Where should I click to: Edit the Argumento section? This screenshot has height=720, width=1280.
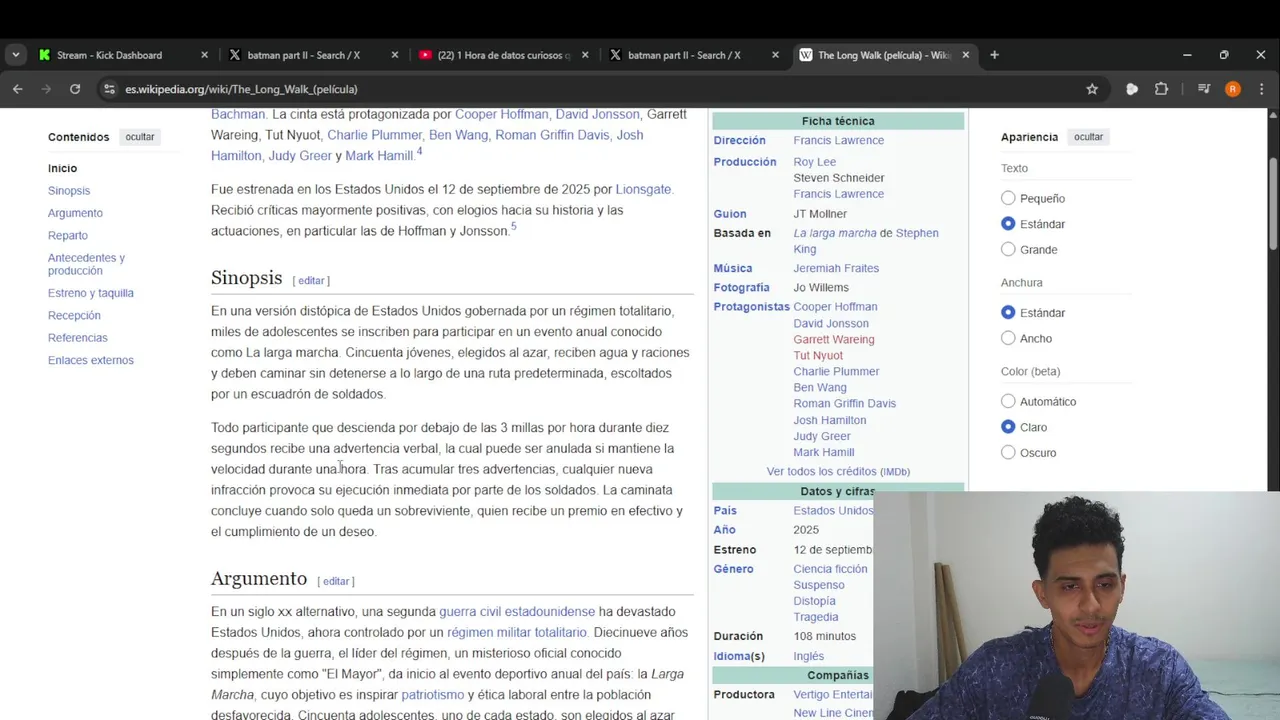(336, 581)
